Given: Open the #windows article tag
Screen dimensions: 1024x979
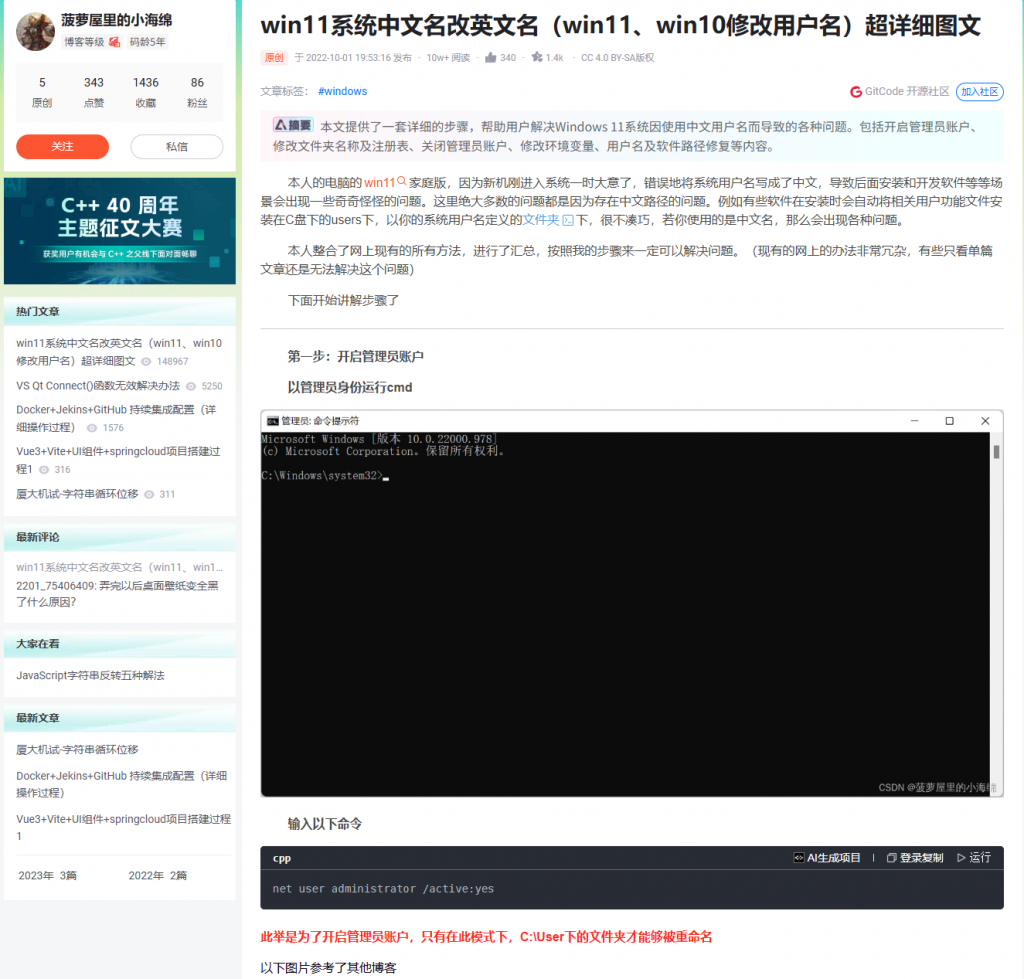Looking at the screenshot, I should click(342, 91).
